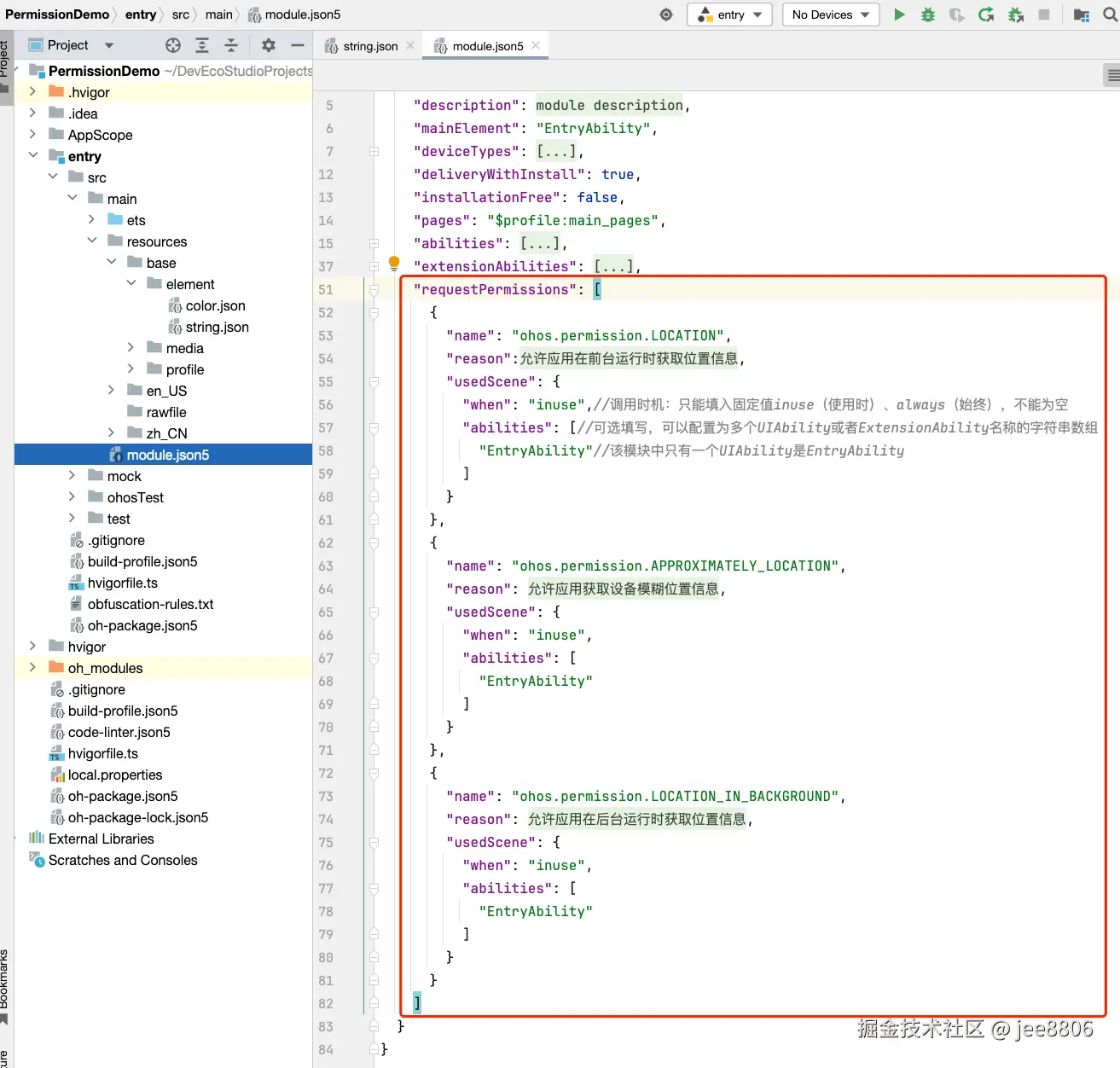Click the PermissionDemo breadcrumb

(x=57, y=15)
